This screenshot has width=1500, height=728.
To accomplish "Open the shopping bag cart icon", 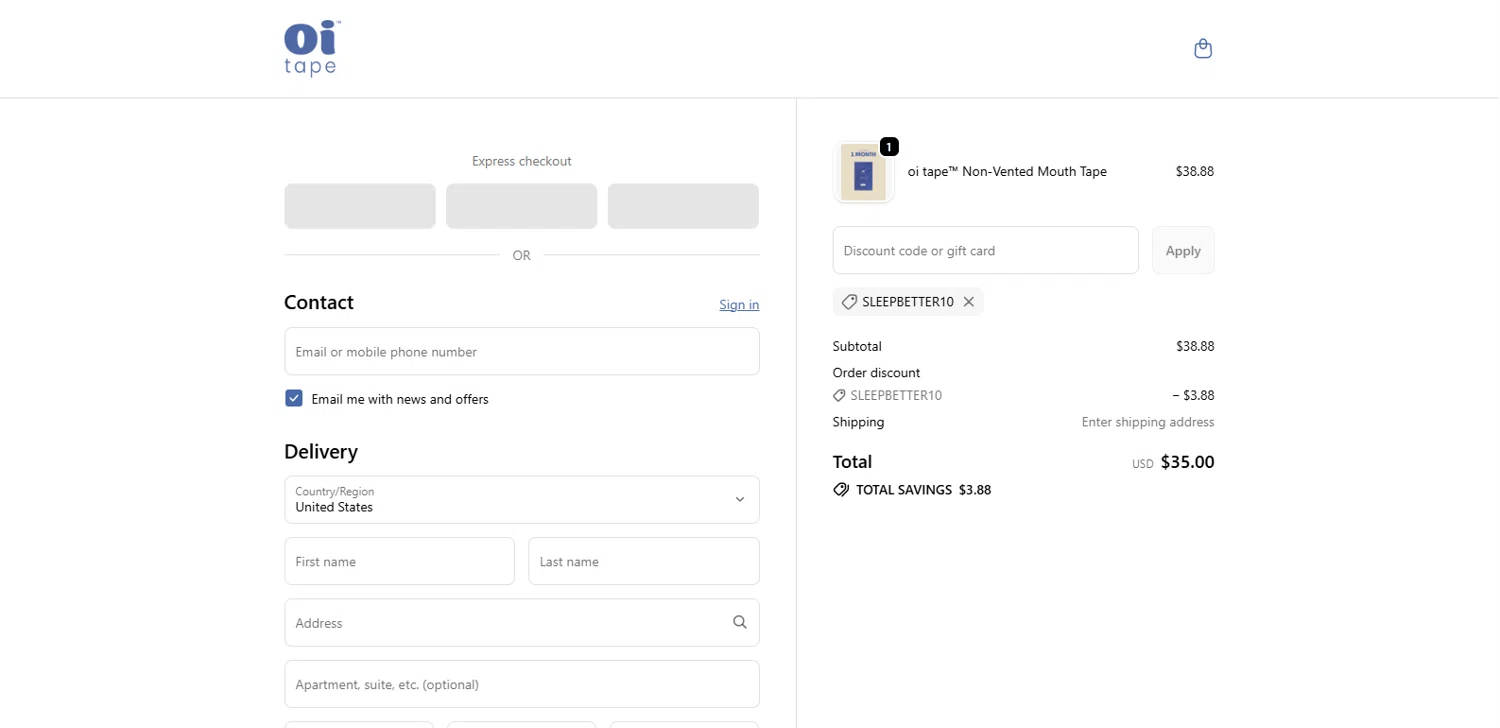I will (1203, 48).
